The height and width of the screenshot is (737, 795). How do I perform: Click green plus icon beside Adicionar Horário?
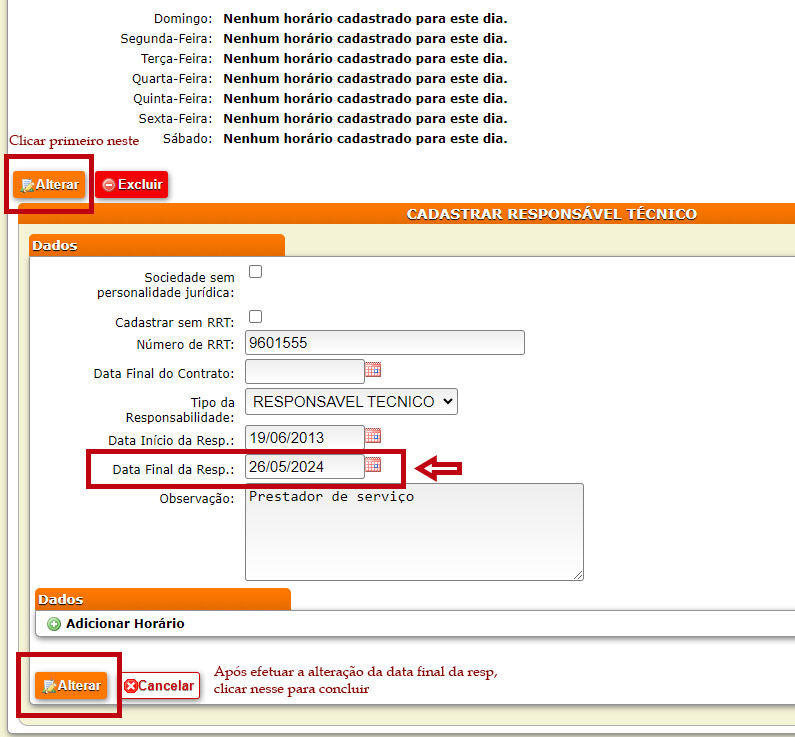[x=54, y=624]
